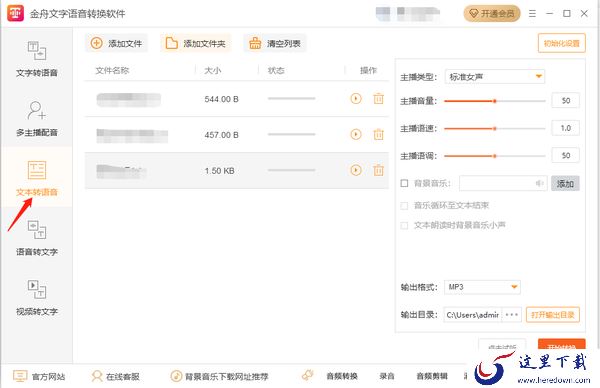Viewport: 600px width, 388px height.
Task: Open the 录音 link
Action: pyautogui.click(x=387, y=376)
